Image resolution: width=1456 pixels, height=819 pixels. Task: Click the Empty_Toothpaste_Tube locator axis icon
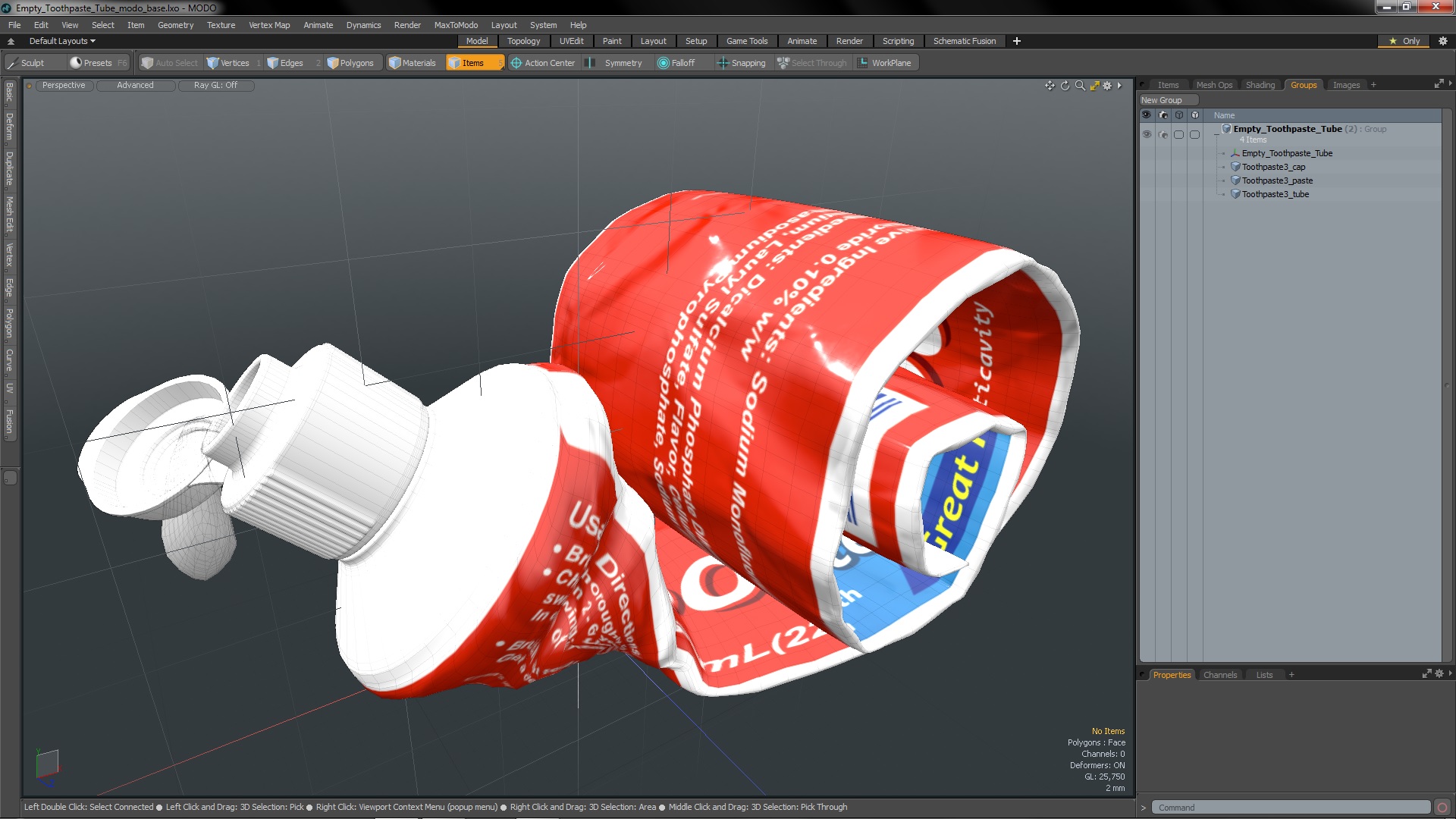[1235, 153]
